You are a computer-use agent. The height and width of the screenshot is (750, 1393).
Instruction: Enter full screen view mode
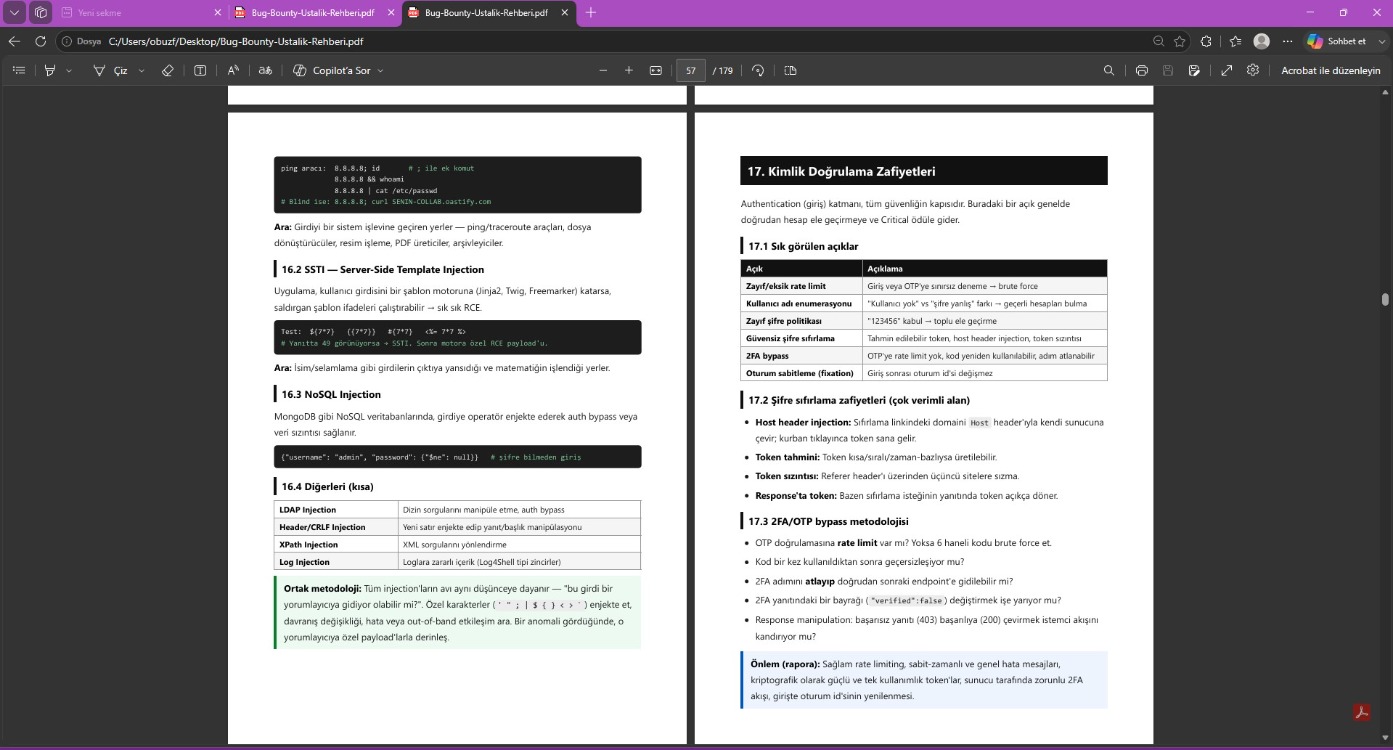pos(1227,70)
